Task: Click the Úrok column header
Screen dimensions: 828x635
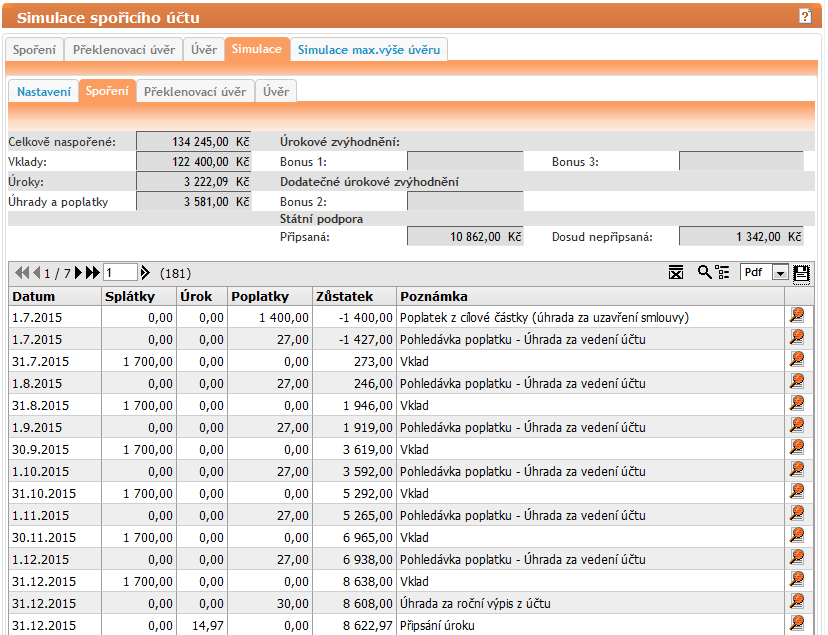Action: pyautogui.click(x=202, y=296)
